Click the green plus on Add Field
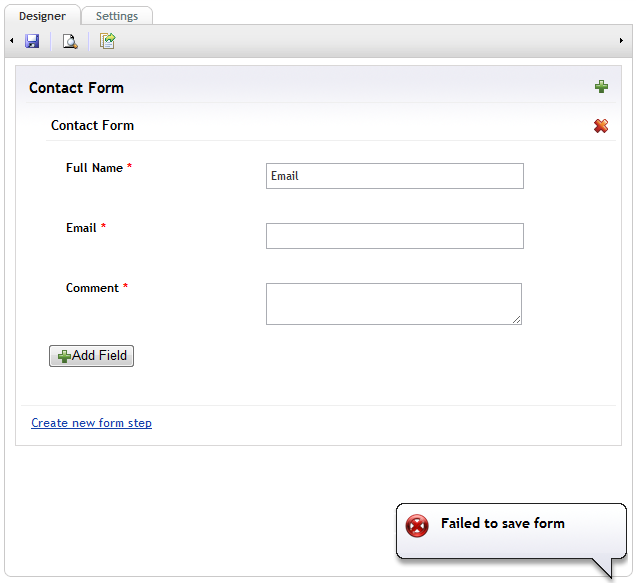637x586 pixels. (x=64, y=356)
